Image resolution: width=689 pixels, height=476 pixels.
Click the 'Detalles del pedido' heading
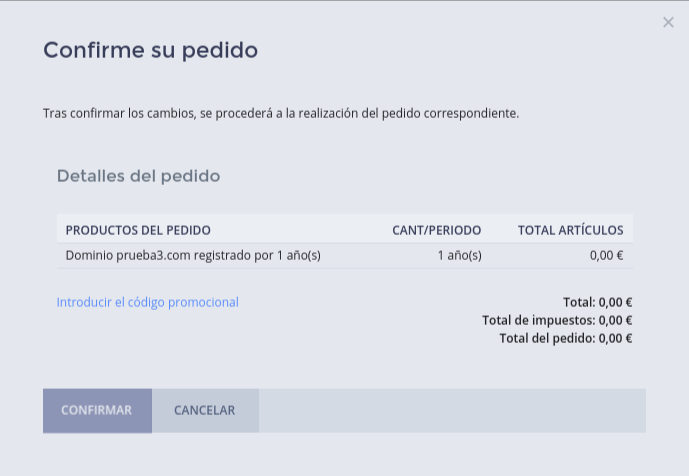point(138,176)
